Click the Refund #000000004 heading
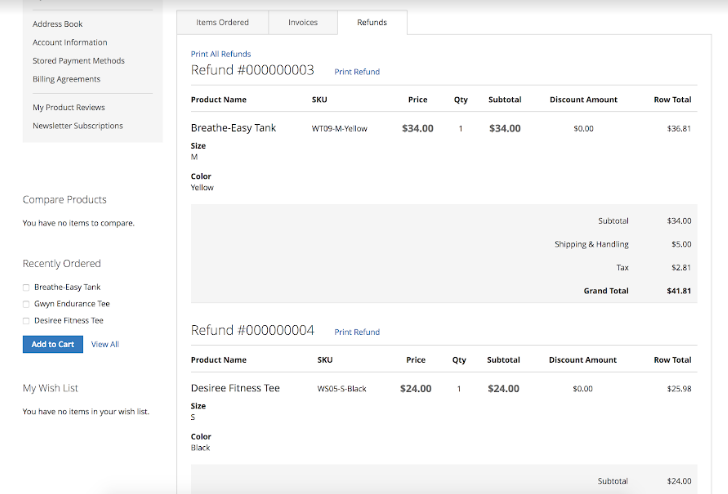 coord(253,330)
